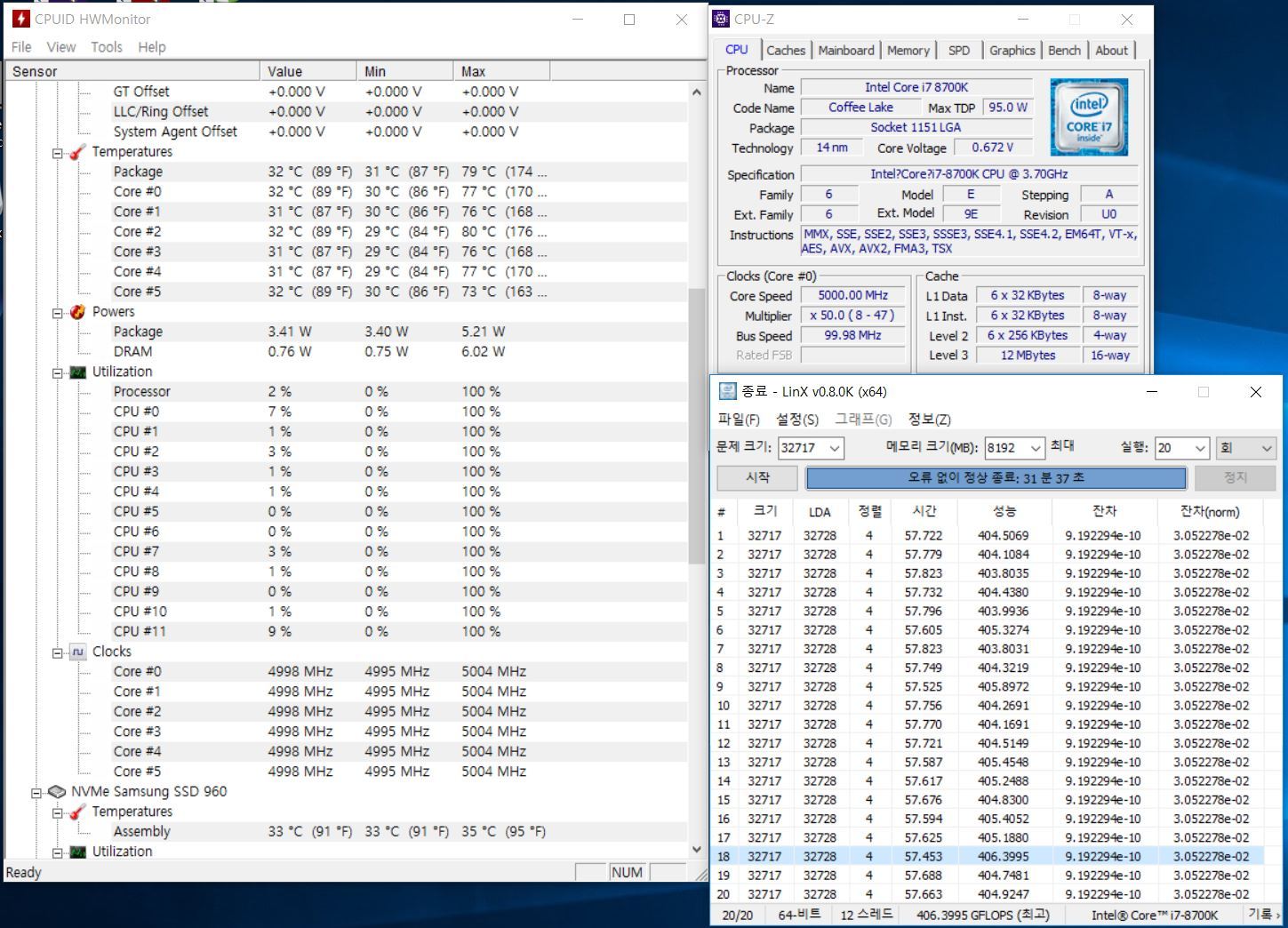Screen dimensions: 1288x928
Task: Click the LinX title bar icon
Action: pyautogui.click(x=728, y=391)
